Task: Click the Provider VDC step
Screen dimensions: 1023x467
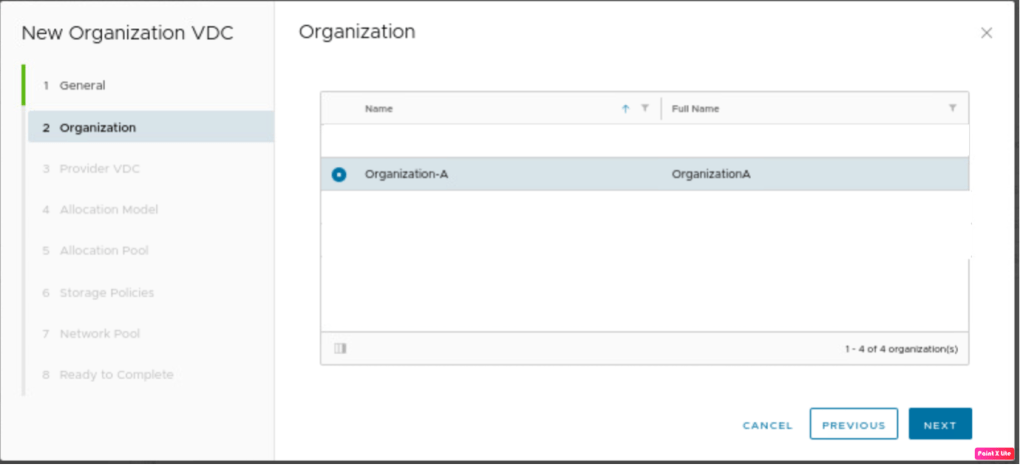Action: click(99, 169)
